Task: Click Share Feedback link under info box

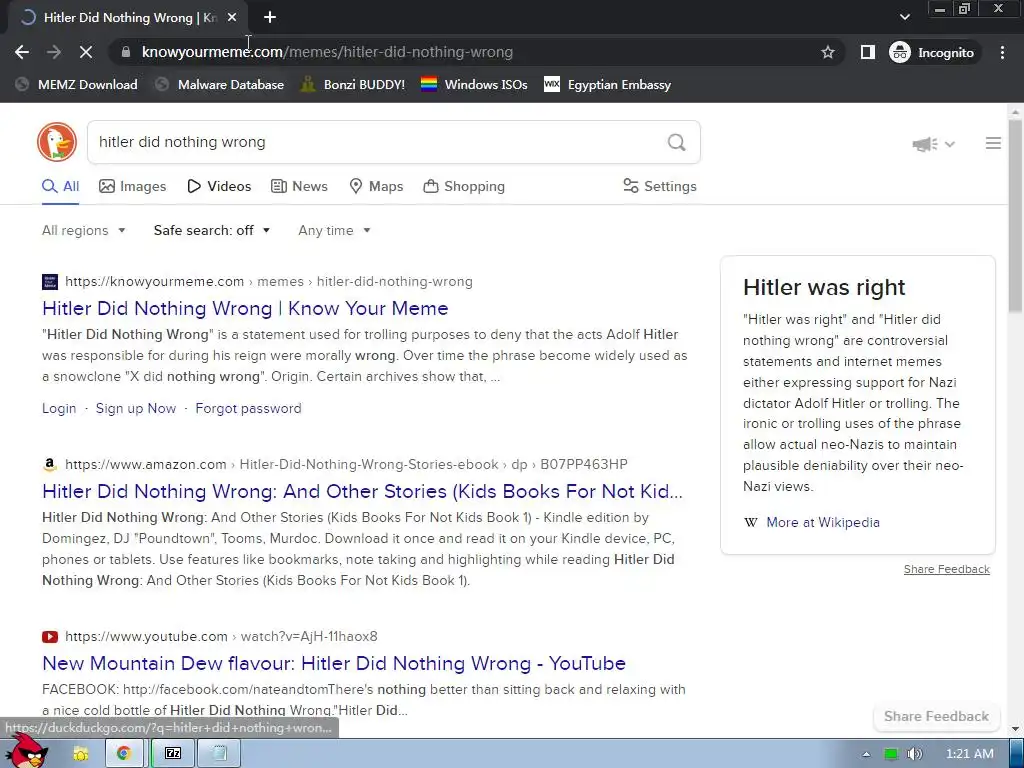Action: (x=946, y=569)
